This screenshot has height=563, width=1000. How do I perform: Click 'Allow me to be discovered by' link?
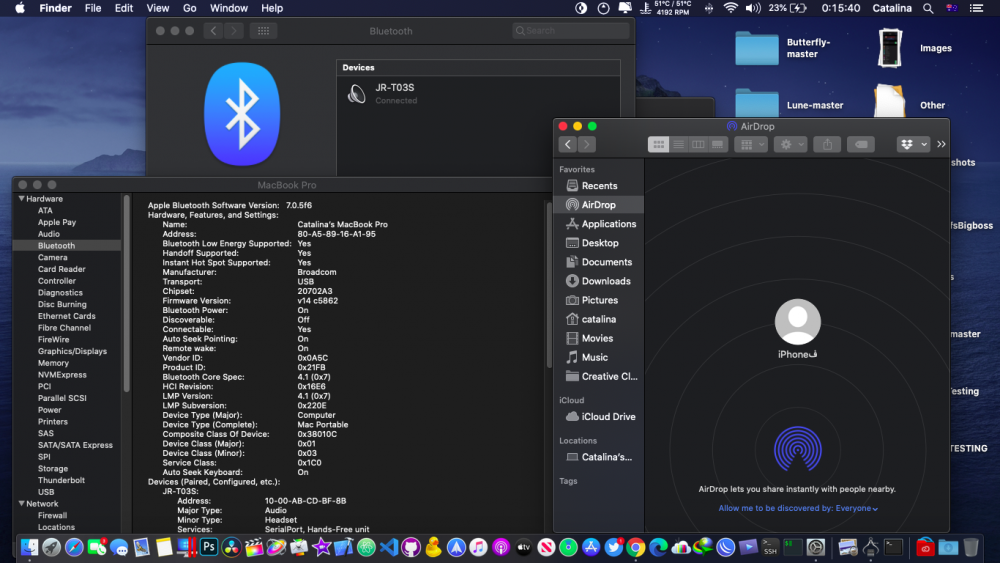(798, 509)
